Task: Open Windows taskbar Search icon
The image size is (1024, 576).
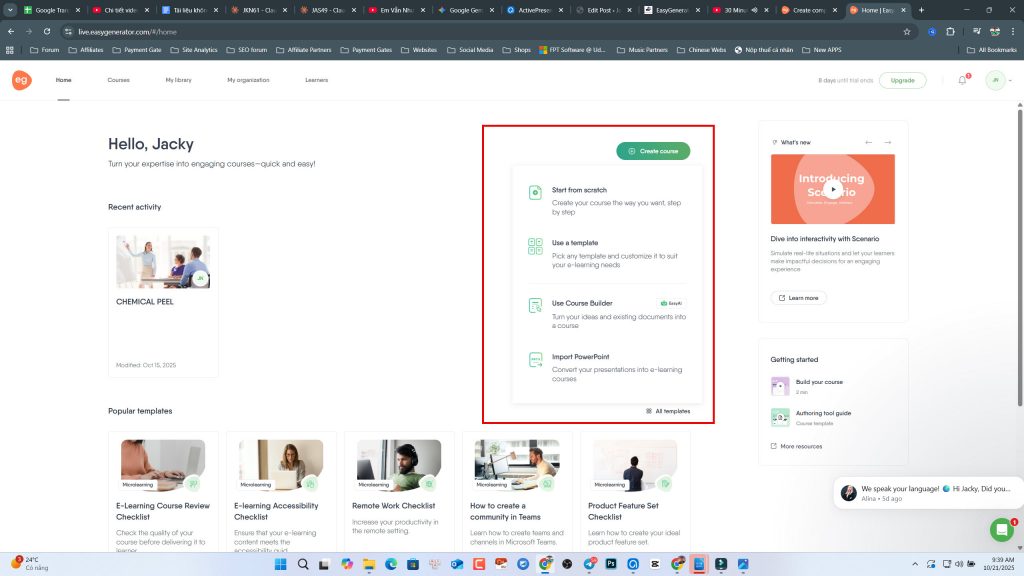Action: pyautogui.click(x=303, y=564)
